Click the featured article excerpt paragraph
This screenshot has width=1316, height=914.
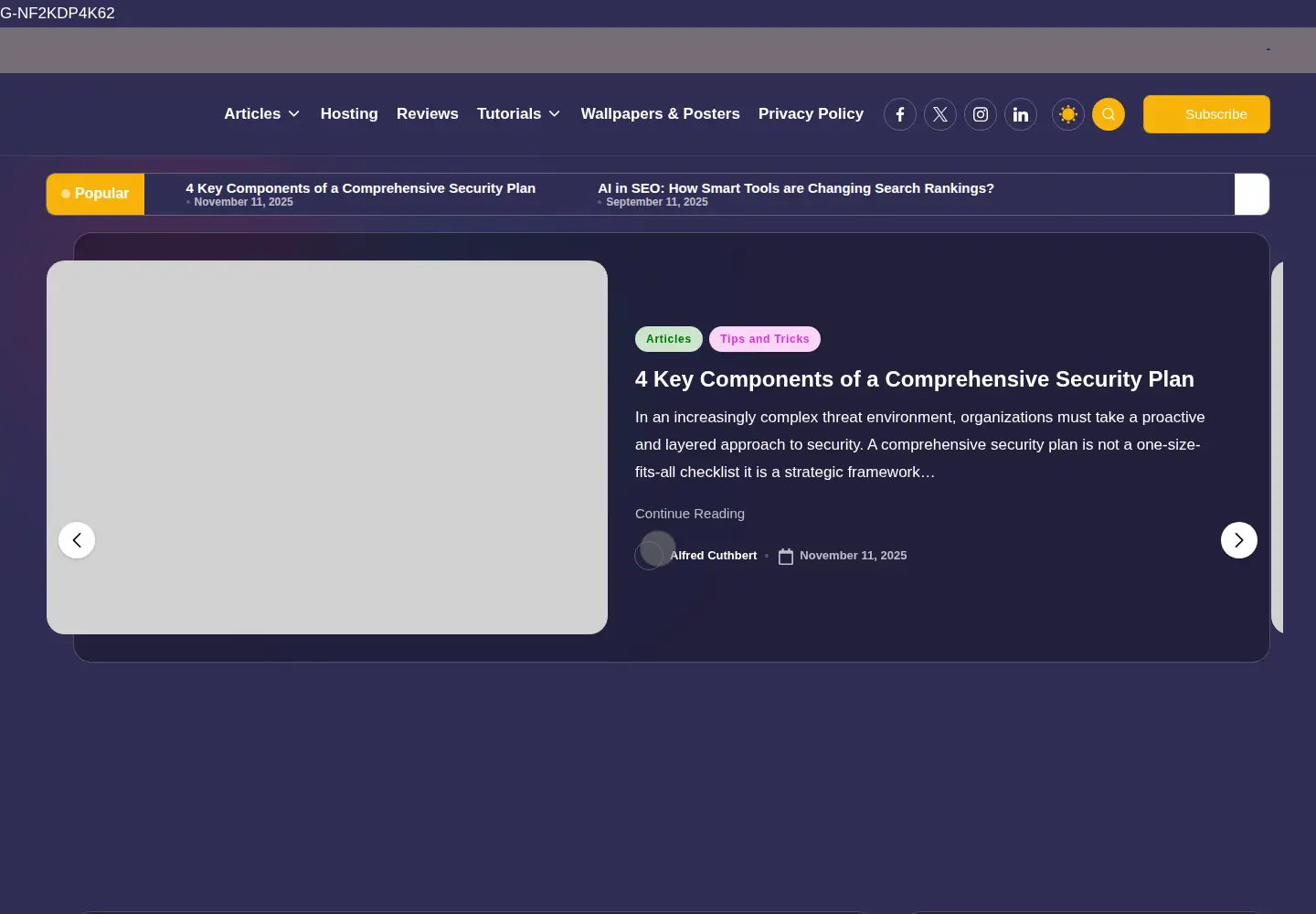[x=920, y=444]
